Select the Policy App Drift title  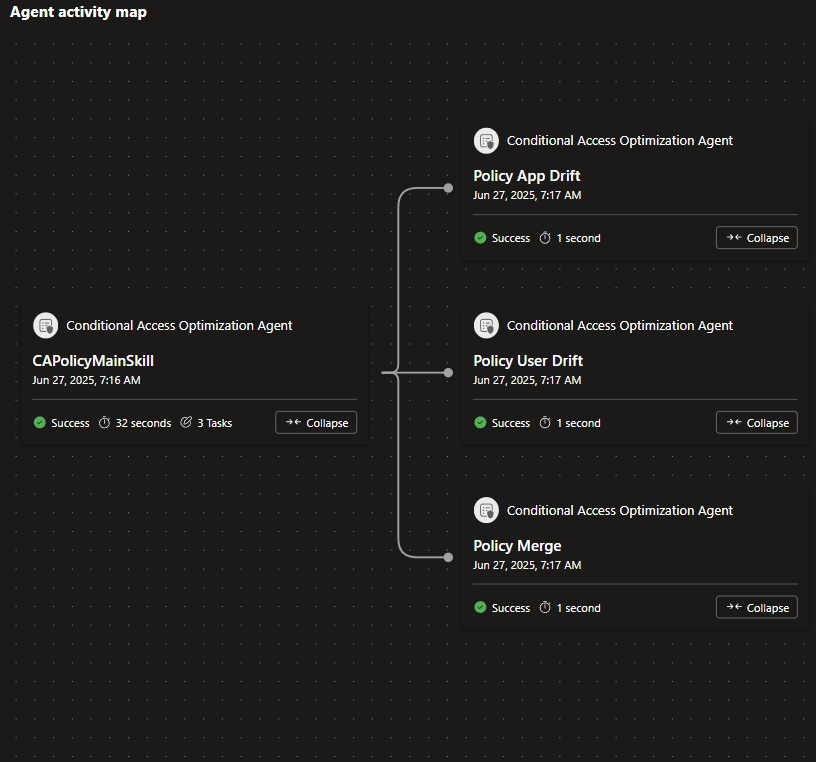(x=527, y=176)
